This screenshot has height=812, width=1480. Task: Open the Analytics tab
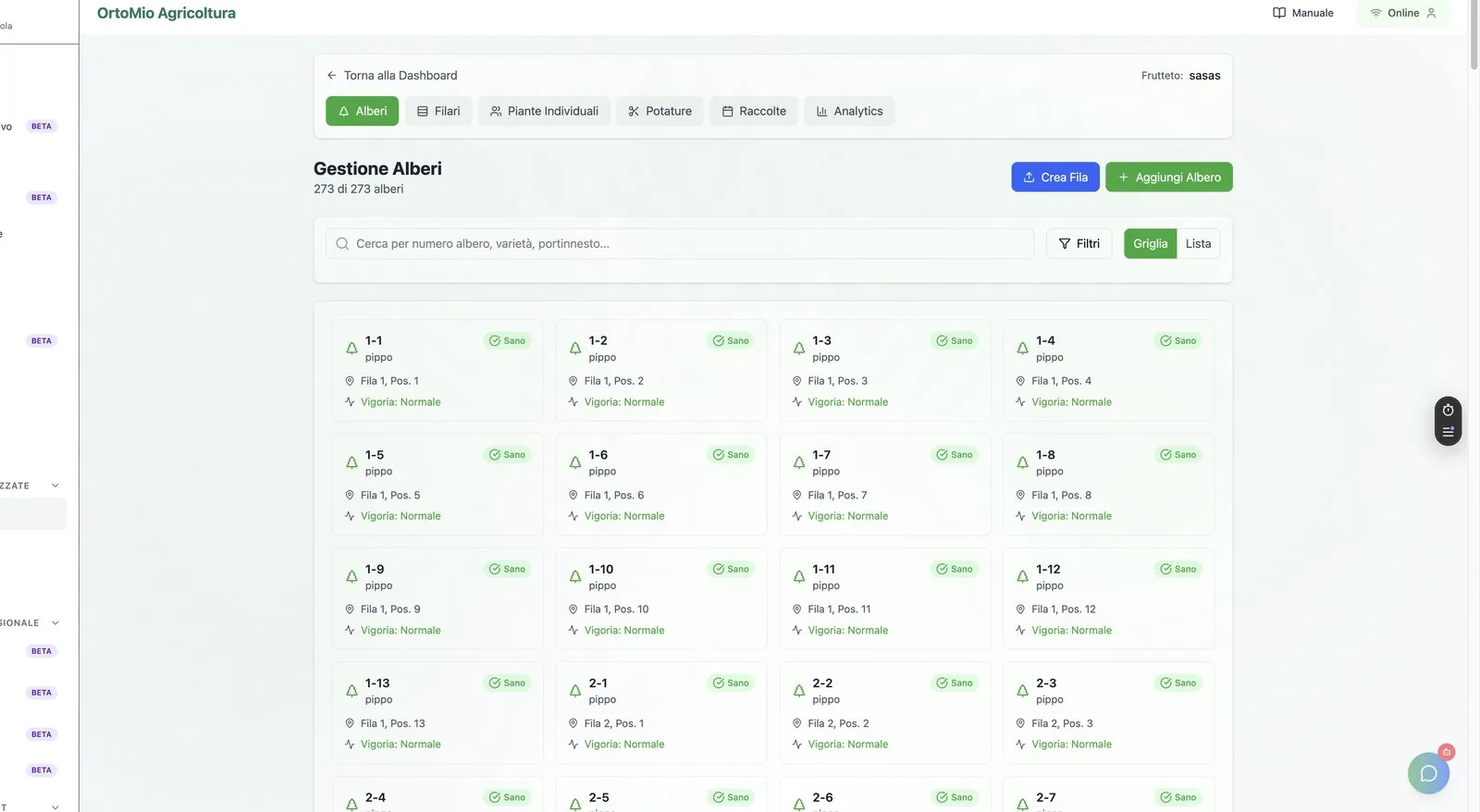[849, 111]
